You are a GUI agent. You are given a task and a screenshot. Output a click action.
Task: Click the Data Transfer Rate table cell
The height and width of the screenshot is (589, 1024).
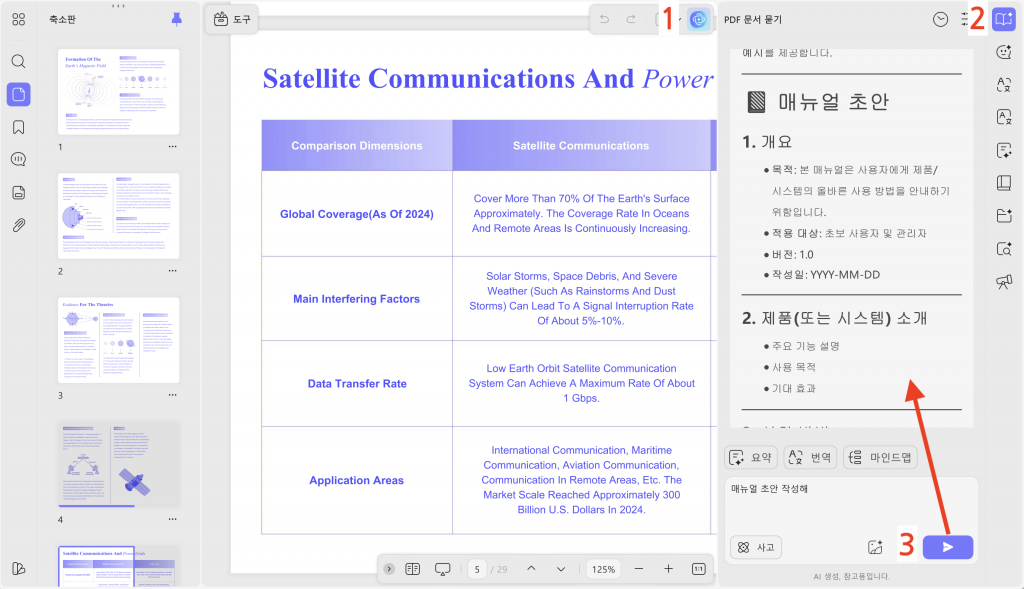coord(357,384)
